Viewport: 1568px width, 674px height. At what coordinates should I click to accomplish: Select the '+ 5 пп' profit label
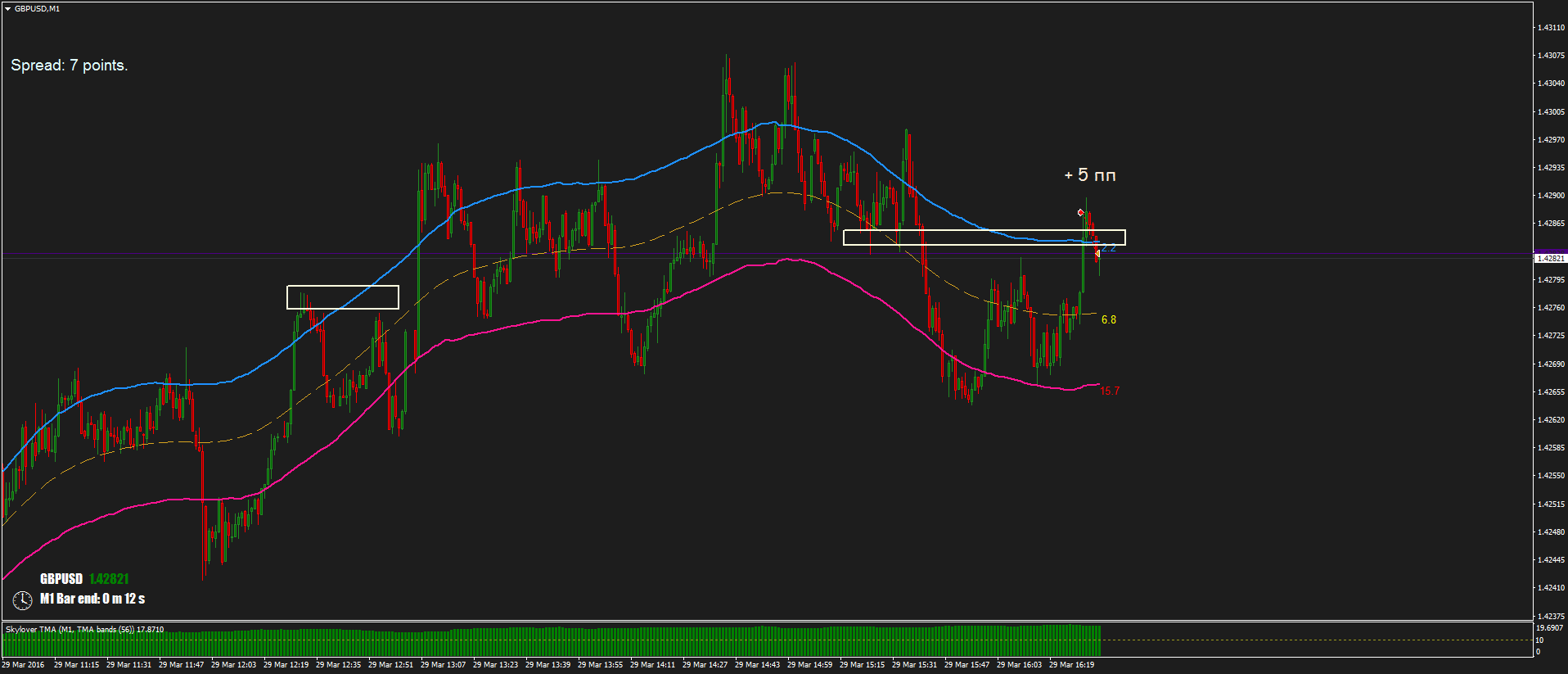[x=1090, y=175]
